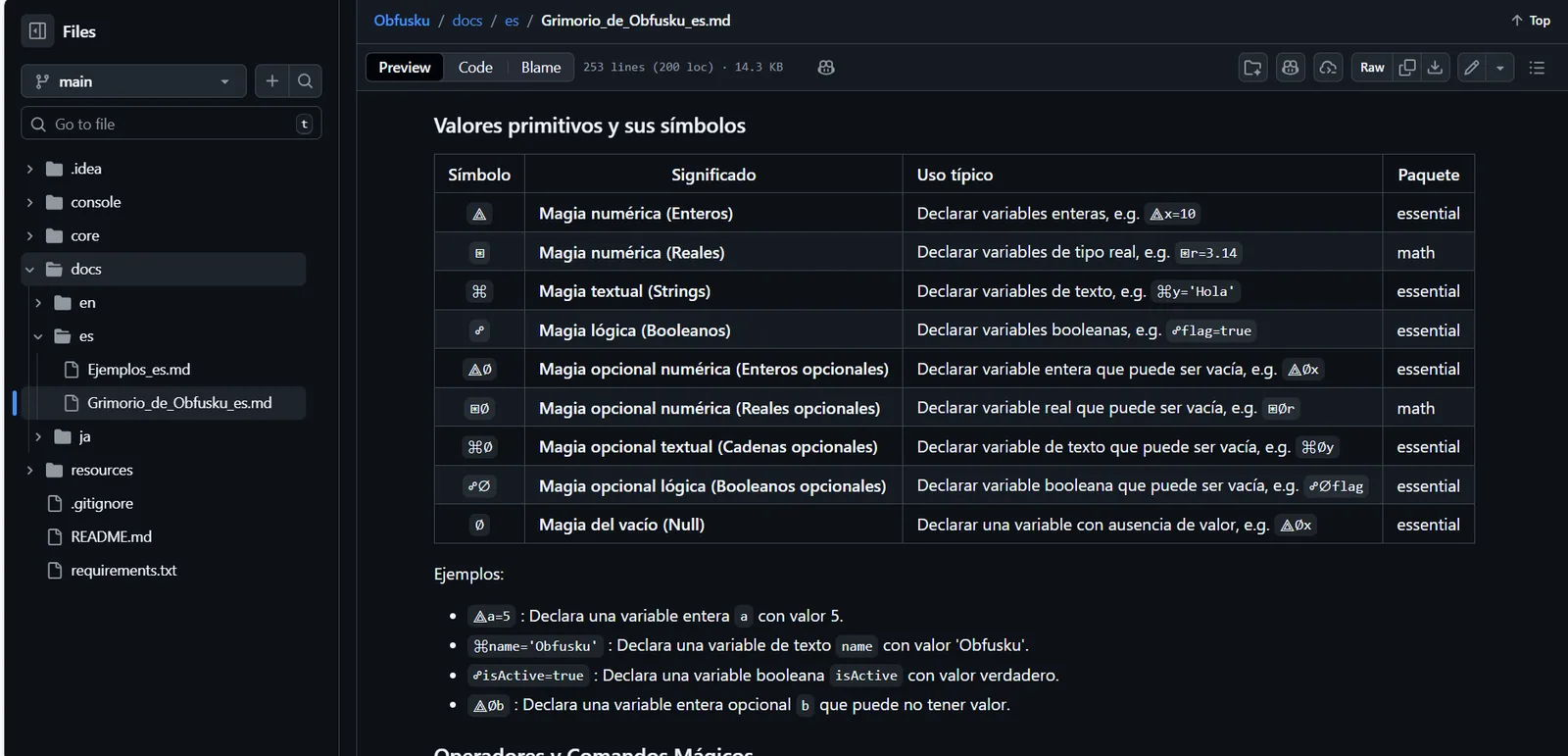The height and width of the screenshot is (756, 1568).
Task: Go to Obfusku repository breadcrumb link
Action: (x=402, y=21)
